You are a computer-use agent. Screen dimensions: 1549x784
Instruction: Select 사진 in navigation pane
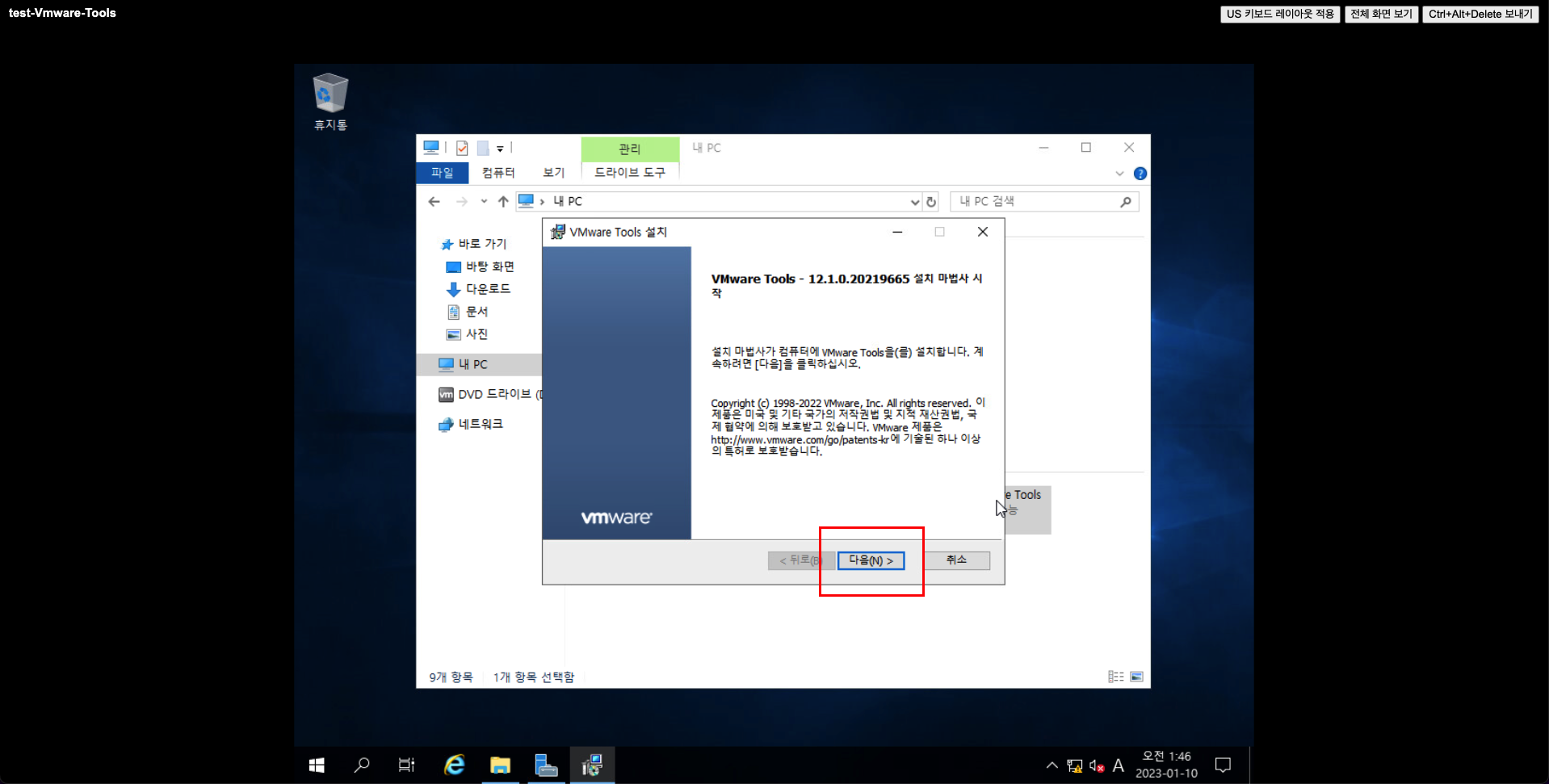tap(468, 334)
